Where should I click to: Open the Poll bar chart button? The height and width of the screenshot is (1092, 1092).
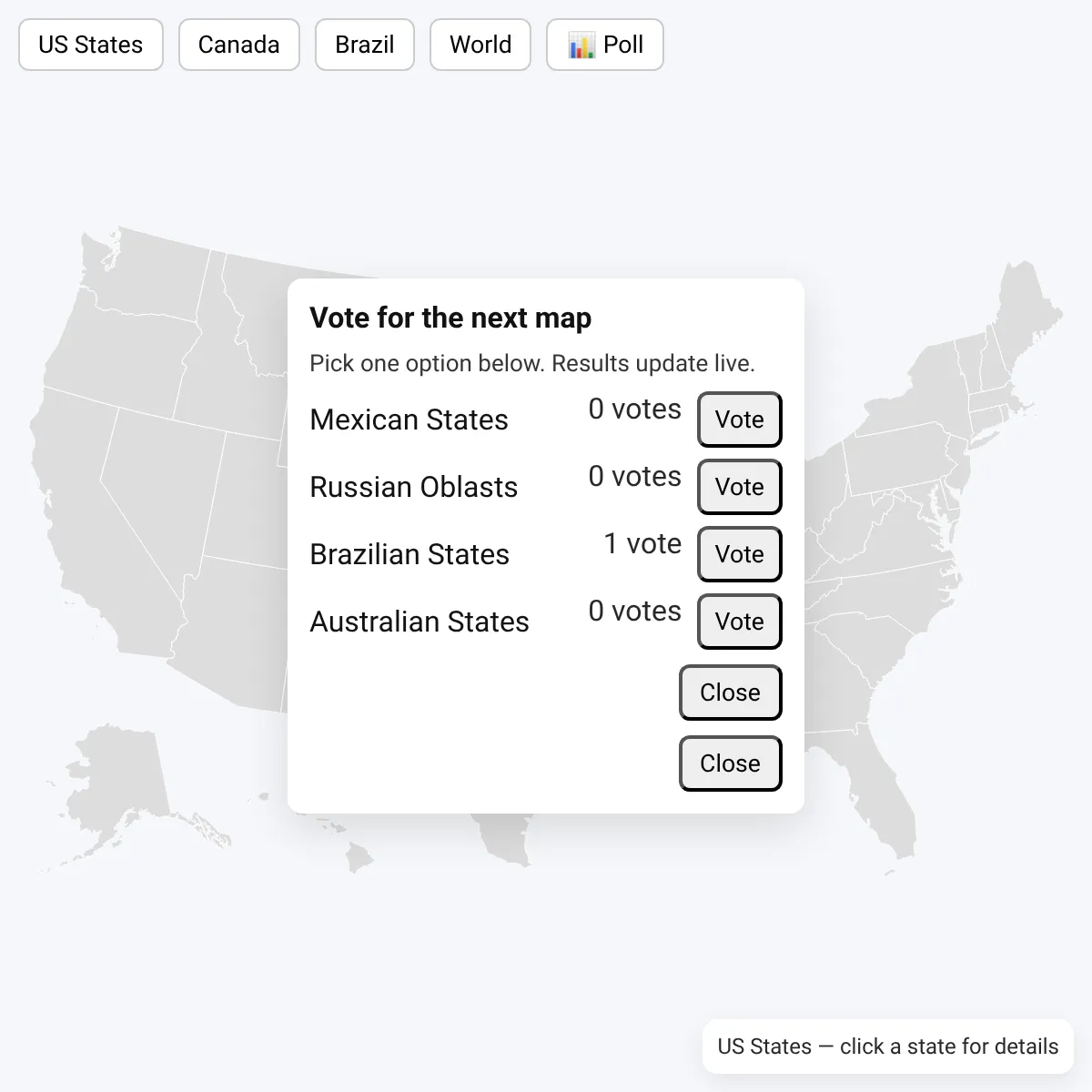tap(605, 45)
